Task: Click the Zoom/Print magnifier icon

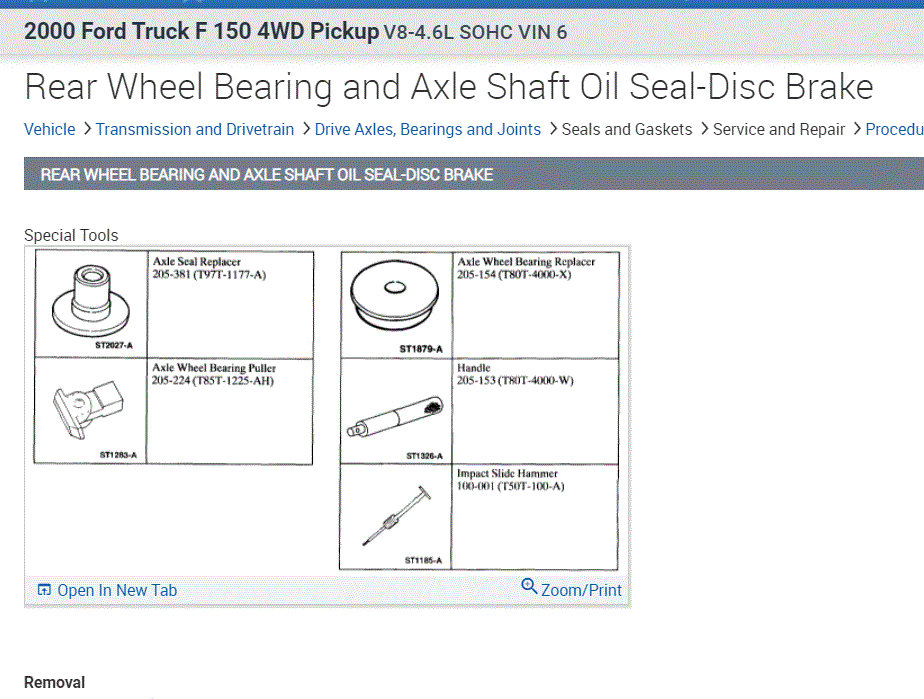Action: tap(529, 587)
